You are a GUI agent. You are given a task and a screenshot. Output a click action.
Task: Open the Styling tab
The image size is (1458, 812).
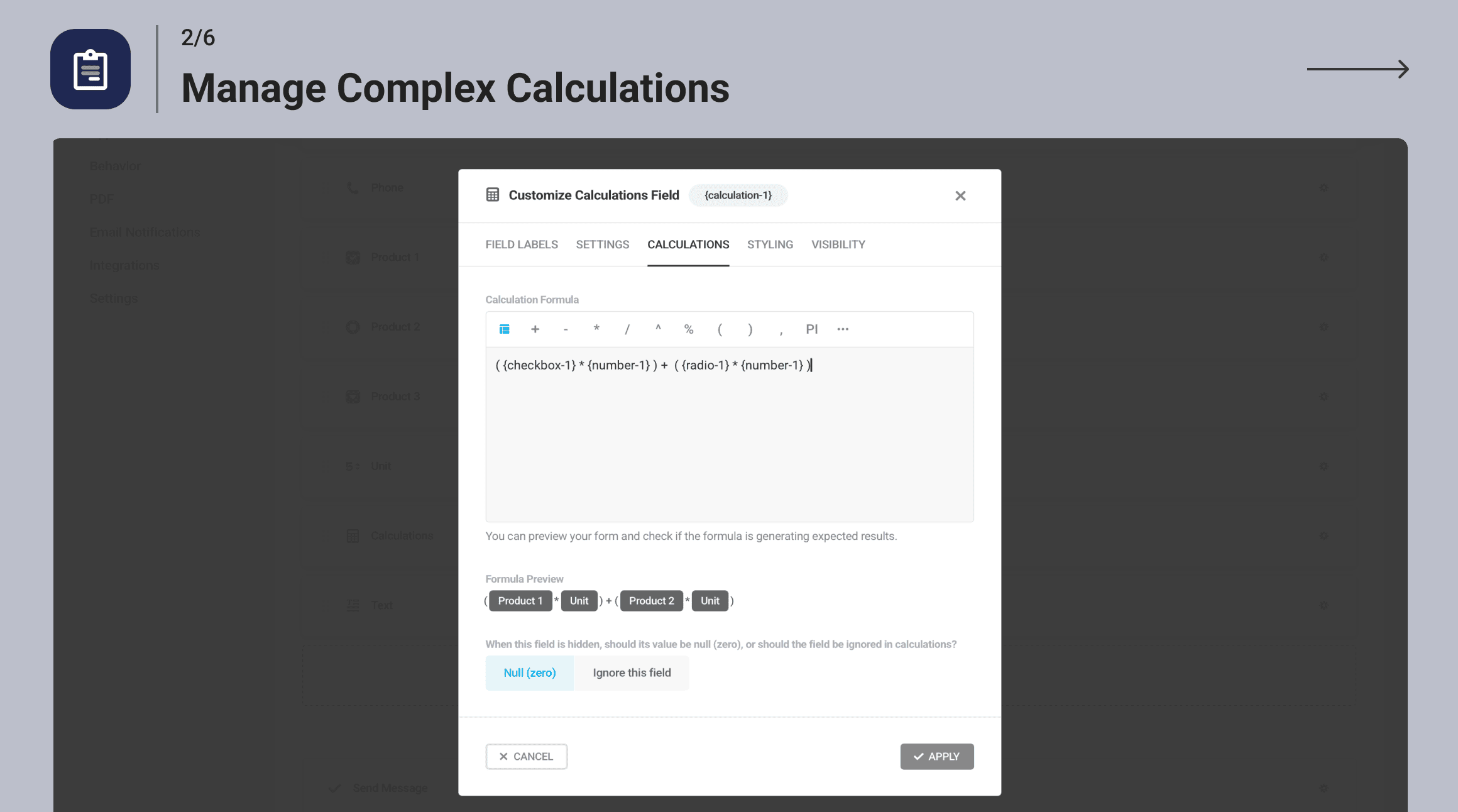(770, 244)
